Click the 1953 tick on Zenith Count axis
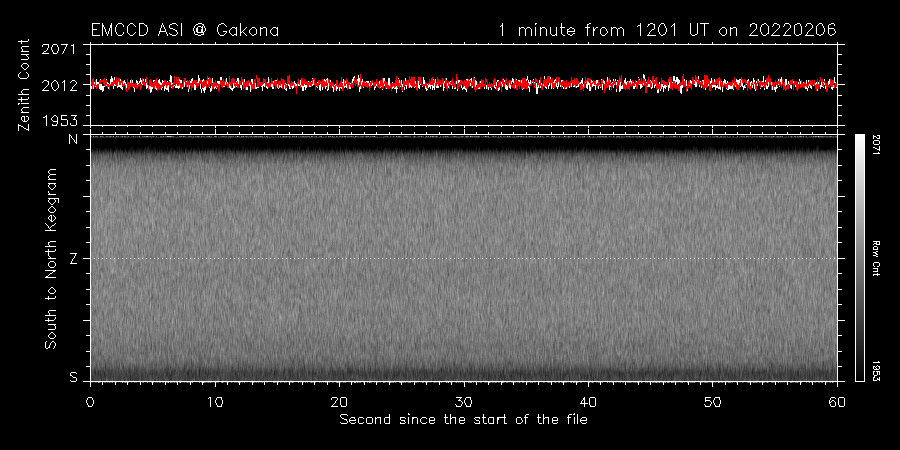 coord(59,121)
